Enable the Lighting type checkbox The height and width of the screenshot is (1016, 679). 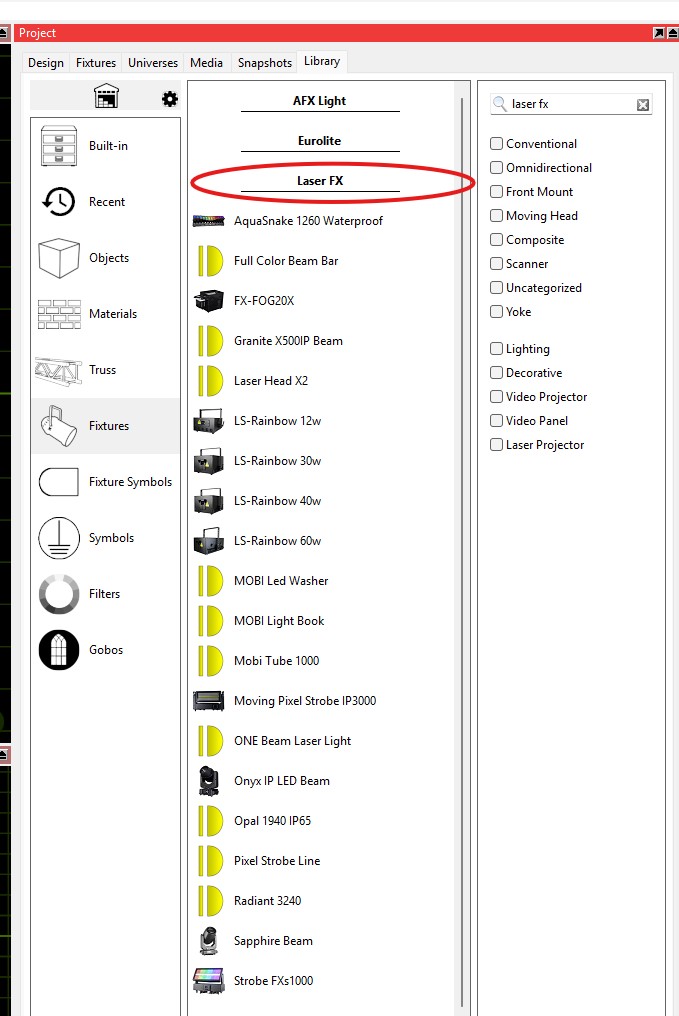point(496,349)
